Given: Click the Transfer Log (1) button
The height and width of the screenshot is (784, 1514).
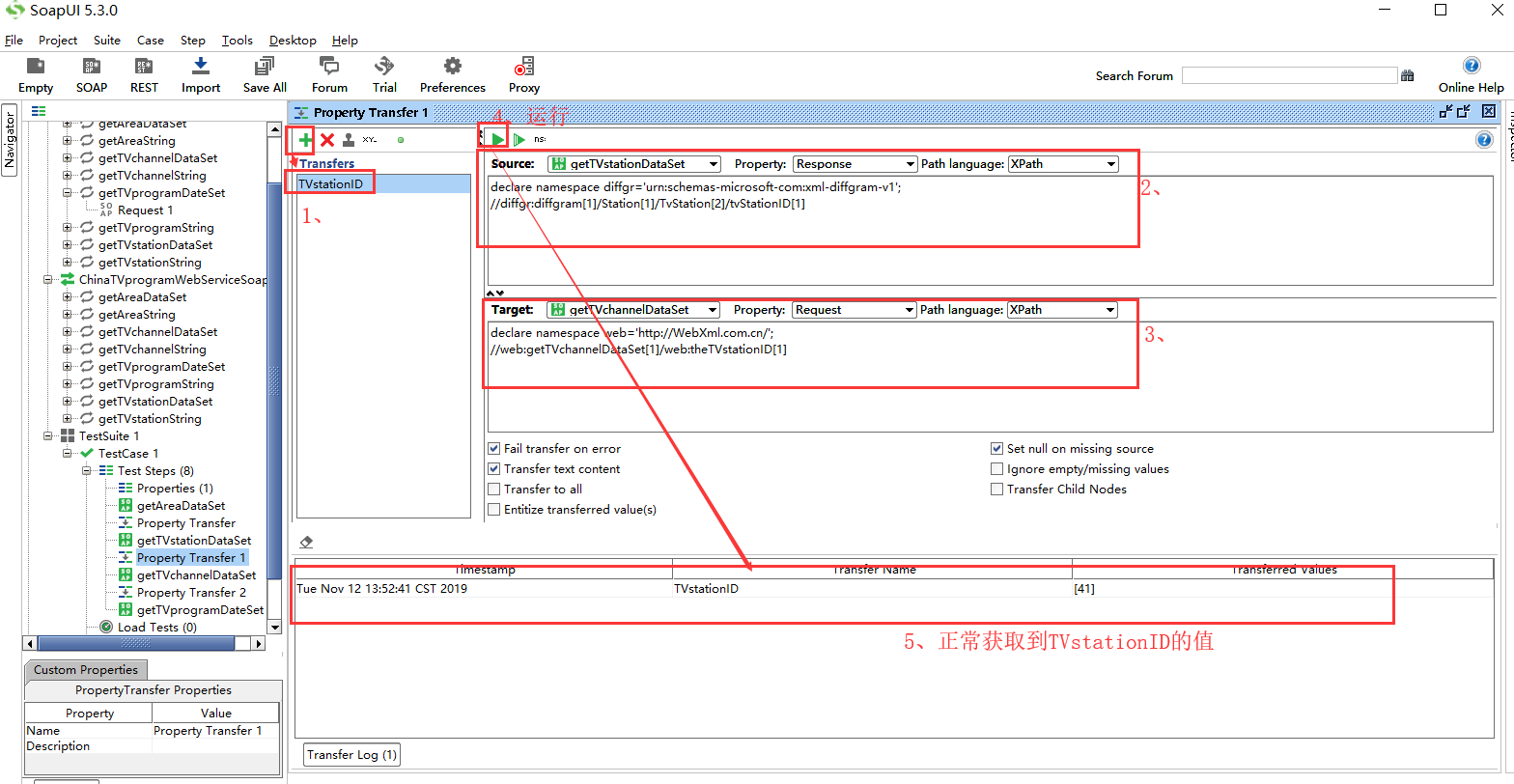Looking at the screenshot, I should coord(351,755).
